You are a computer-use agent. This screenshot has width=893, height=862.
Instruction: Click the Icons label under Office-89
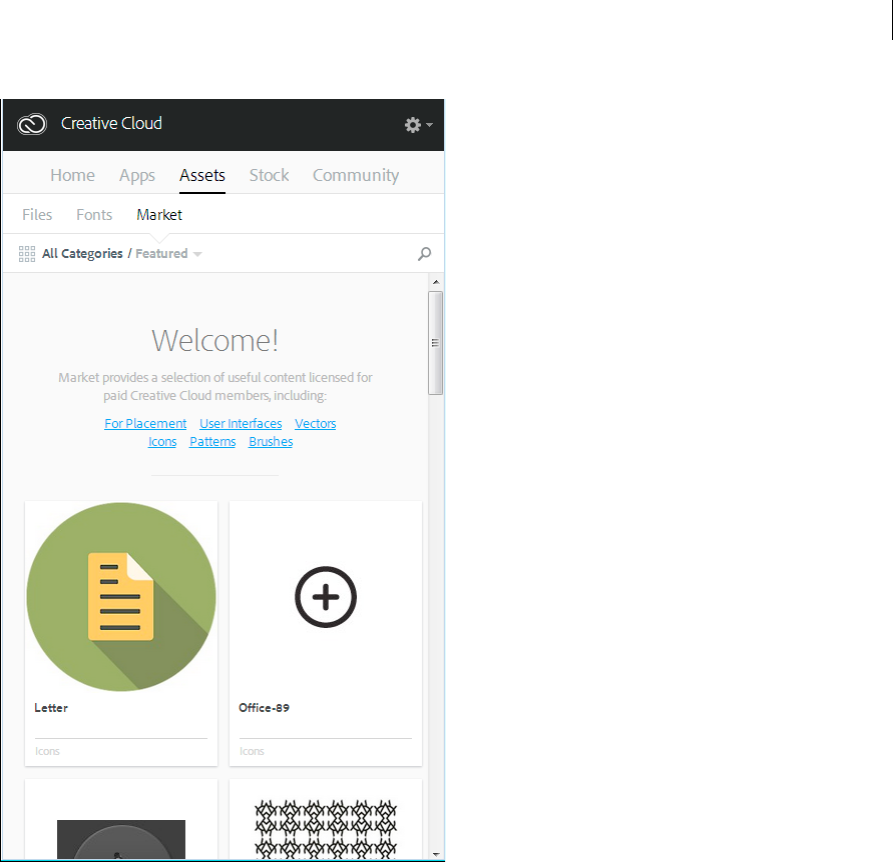(252, 751)
